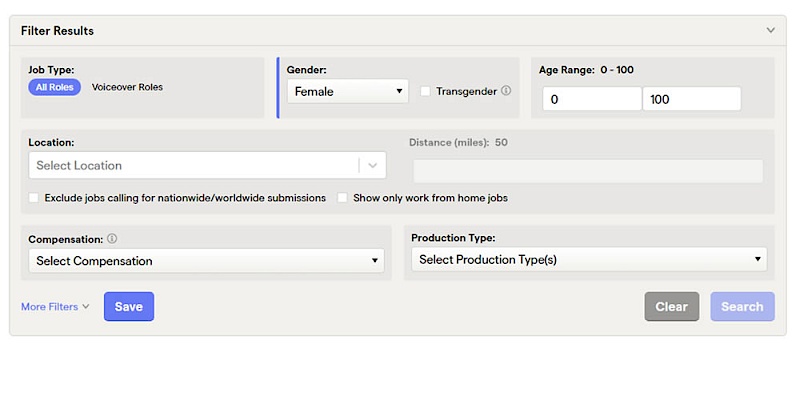Open the Gender dropdown
800x400 pixels.
(347, 91)
